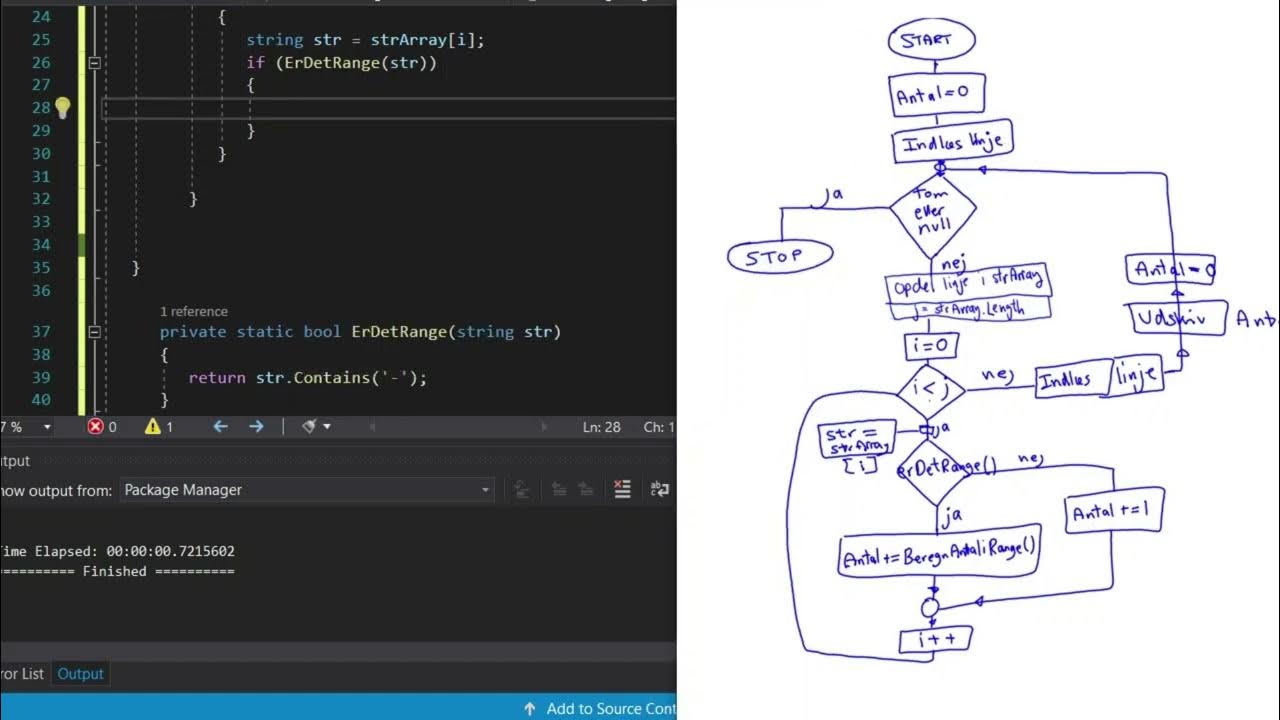1280x720 pixels.
Task: Click the red error count icon
Action: click(x=96, y=427)
